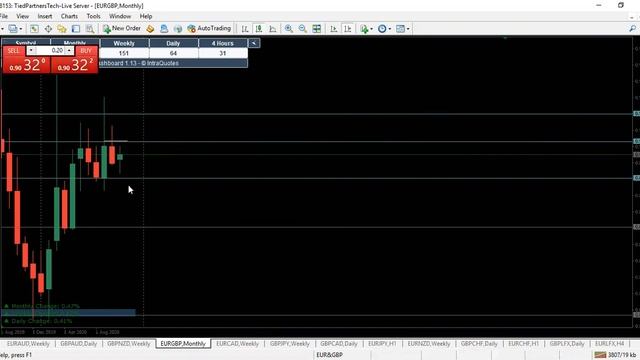
Task: Switch chart to bar chart
Action: (x=245, y=29)
